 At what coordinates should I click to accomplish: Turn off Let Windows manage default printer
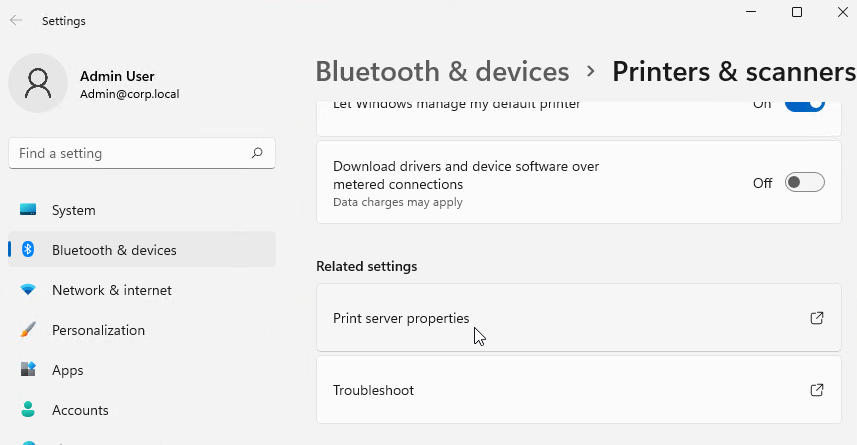tap(805, 105)
